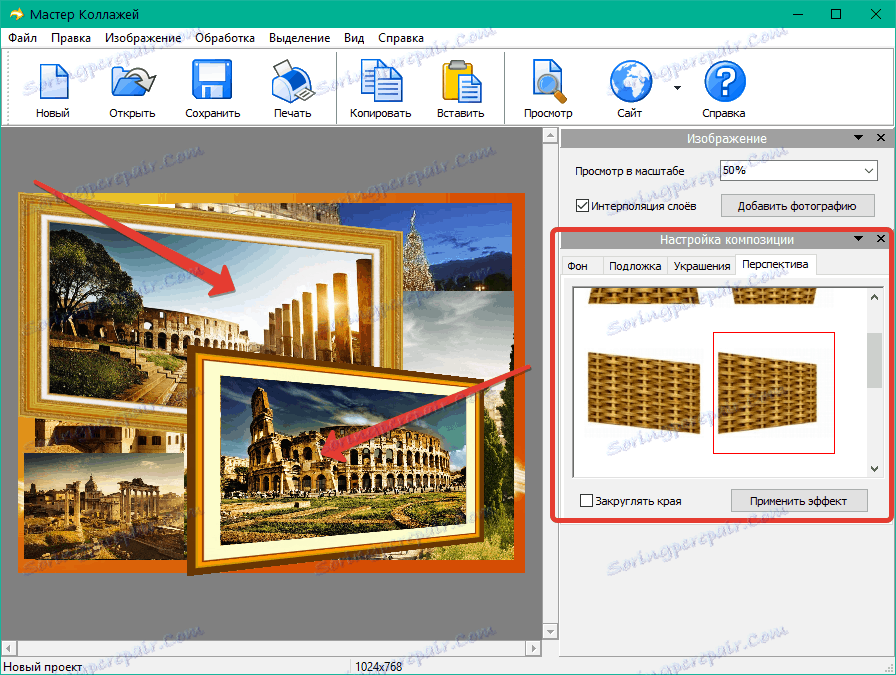896x675 pixels.
Task: Open the Выделение menu
Action: click(299, 38)
